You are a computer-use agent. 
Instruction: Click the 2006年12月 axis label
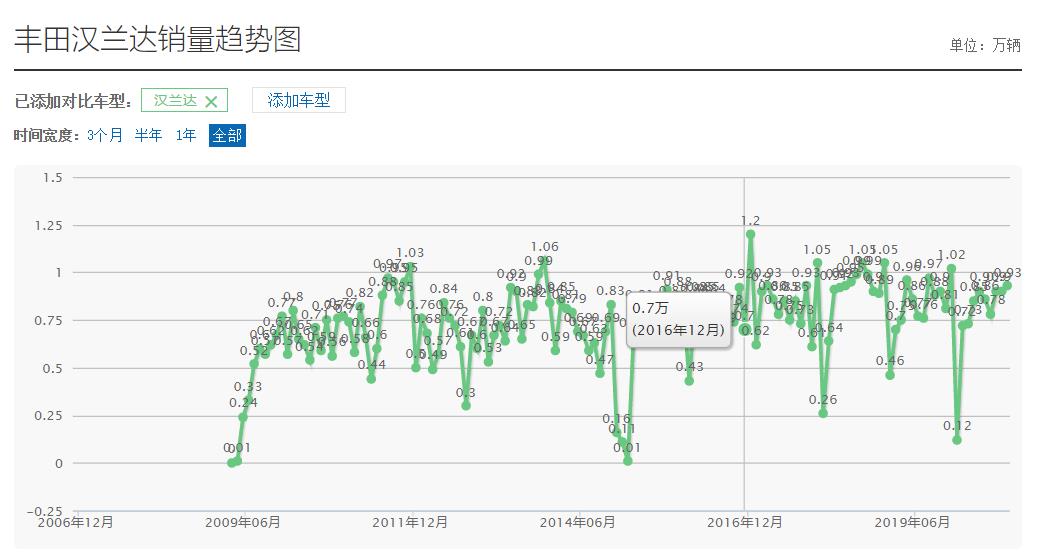[75, 522]
